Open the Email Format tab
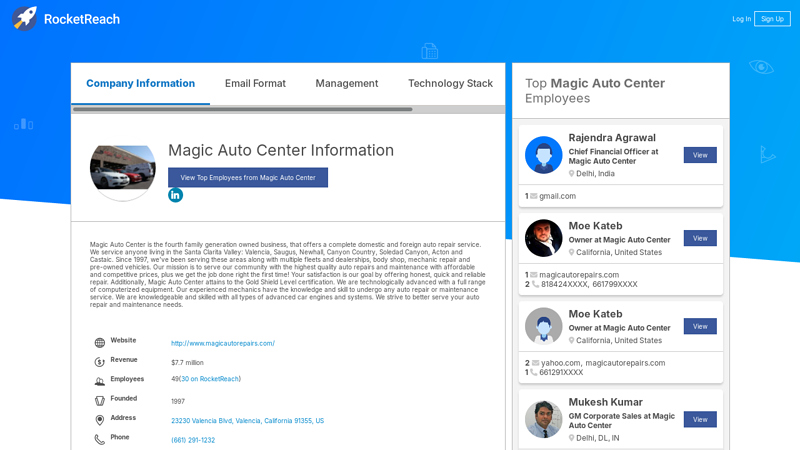Viewport: 800px width, 450px height. (255, 83)
